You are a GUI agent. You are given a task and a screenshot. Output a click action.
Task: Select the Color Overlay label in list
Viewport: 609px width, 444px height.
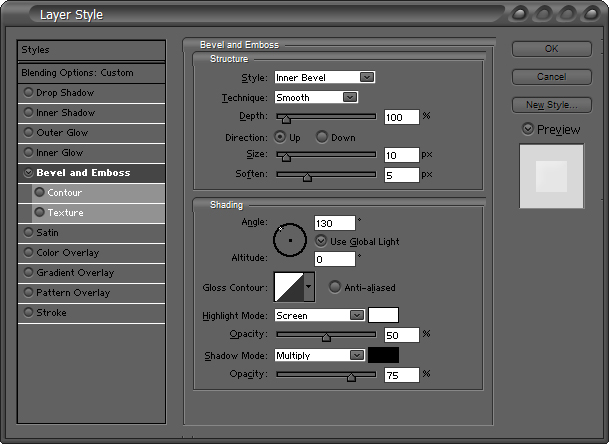(x=68, y=253)
